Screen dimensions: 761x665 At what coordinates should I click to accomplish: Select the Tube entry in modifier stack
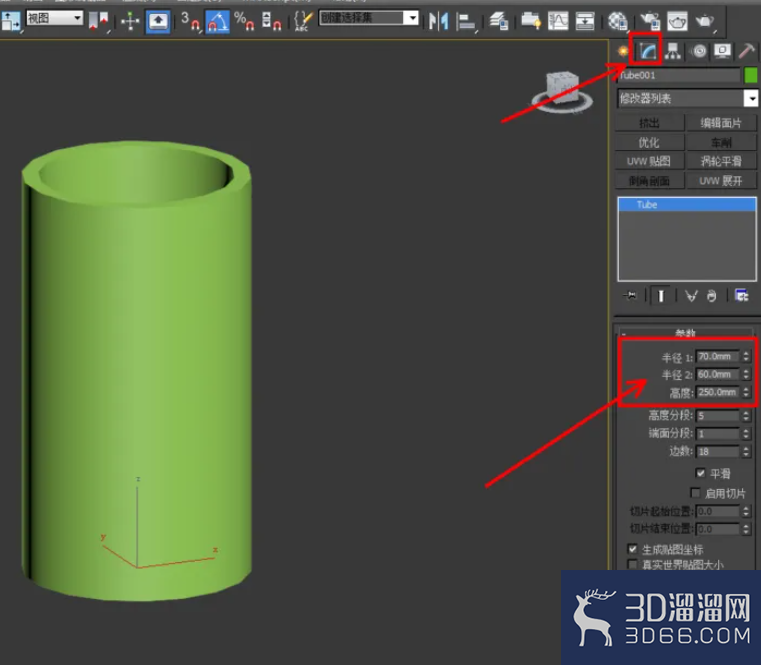687,205
